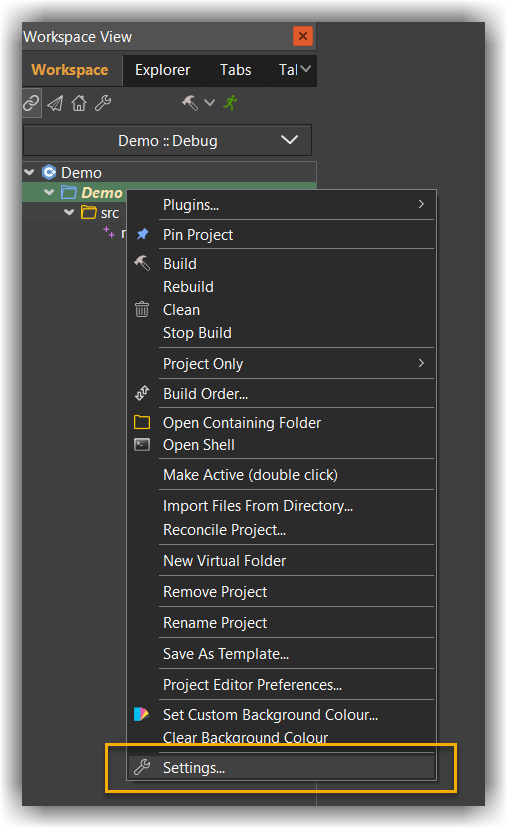Choose Open Shell menu entry

coord(281,445)
